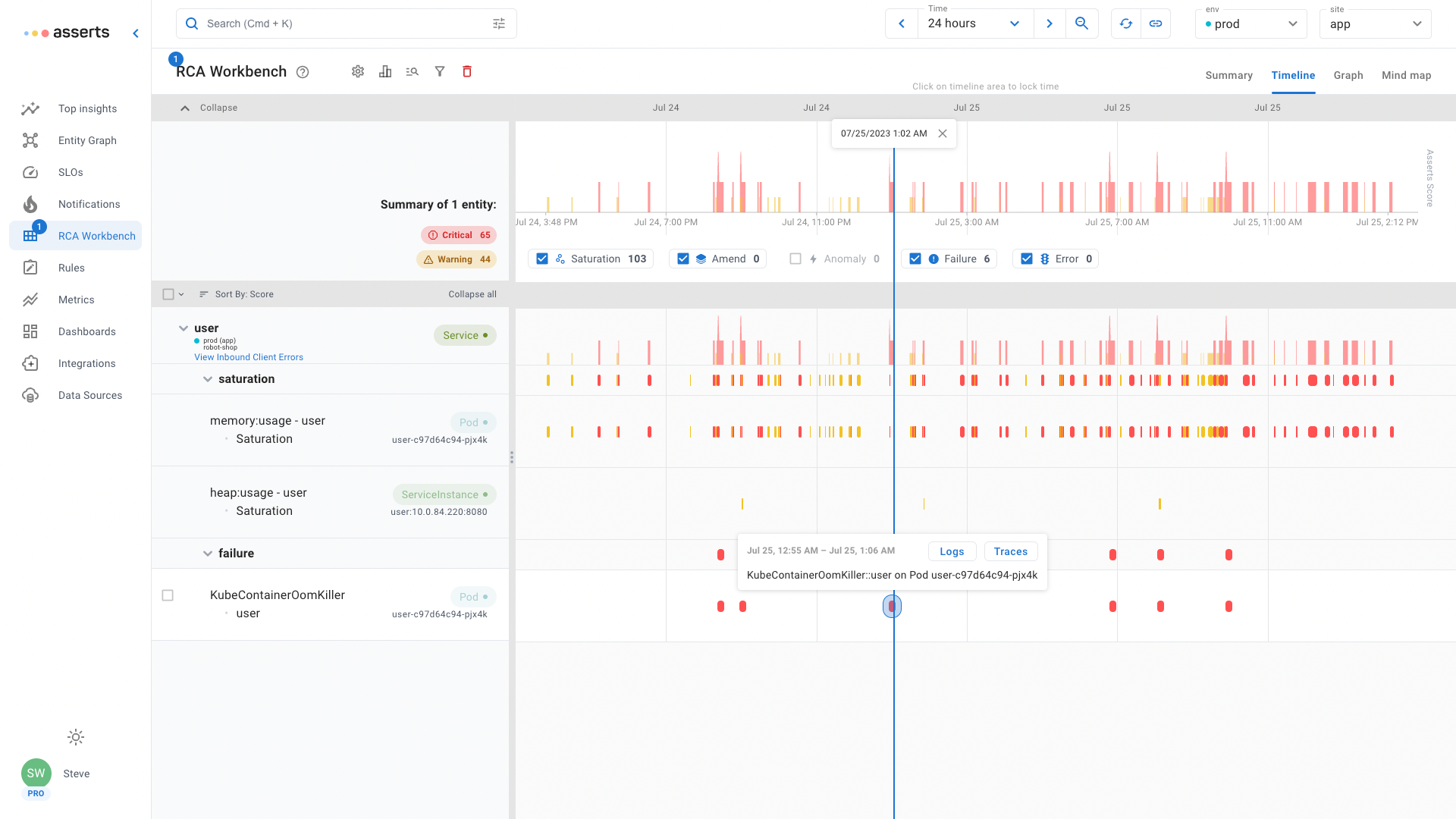1456x819 pixels.
Task: Open the Time range 24 hours dropdown
Action: (974, 24)
